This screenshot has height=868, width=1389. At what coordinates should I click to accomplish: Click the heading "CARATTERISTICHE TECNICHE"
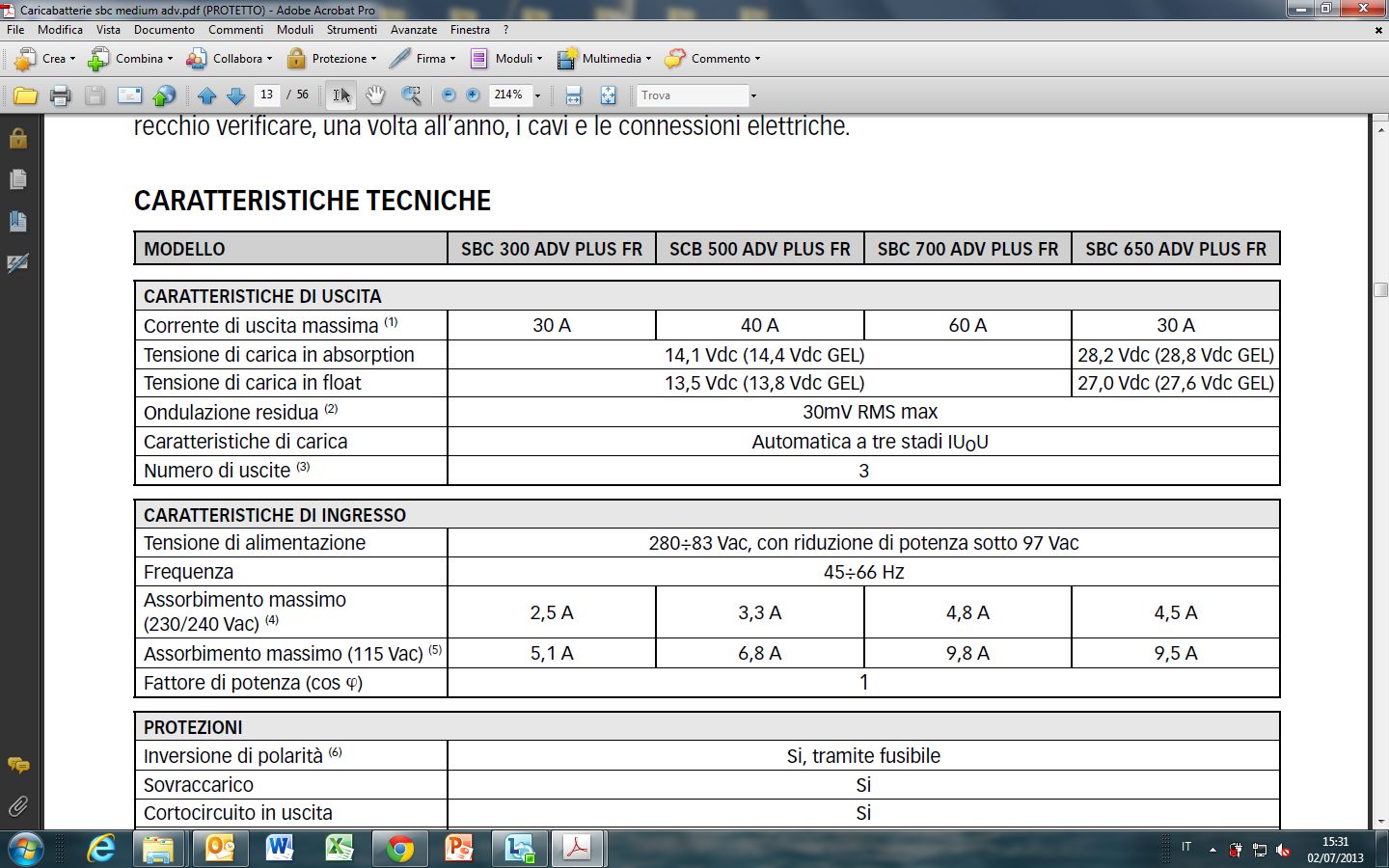click(313, 201)
